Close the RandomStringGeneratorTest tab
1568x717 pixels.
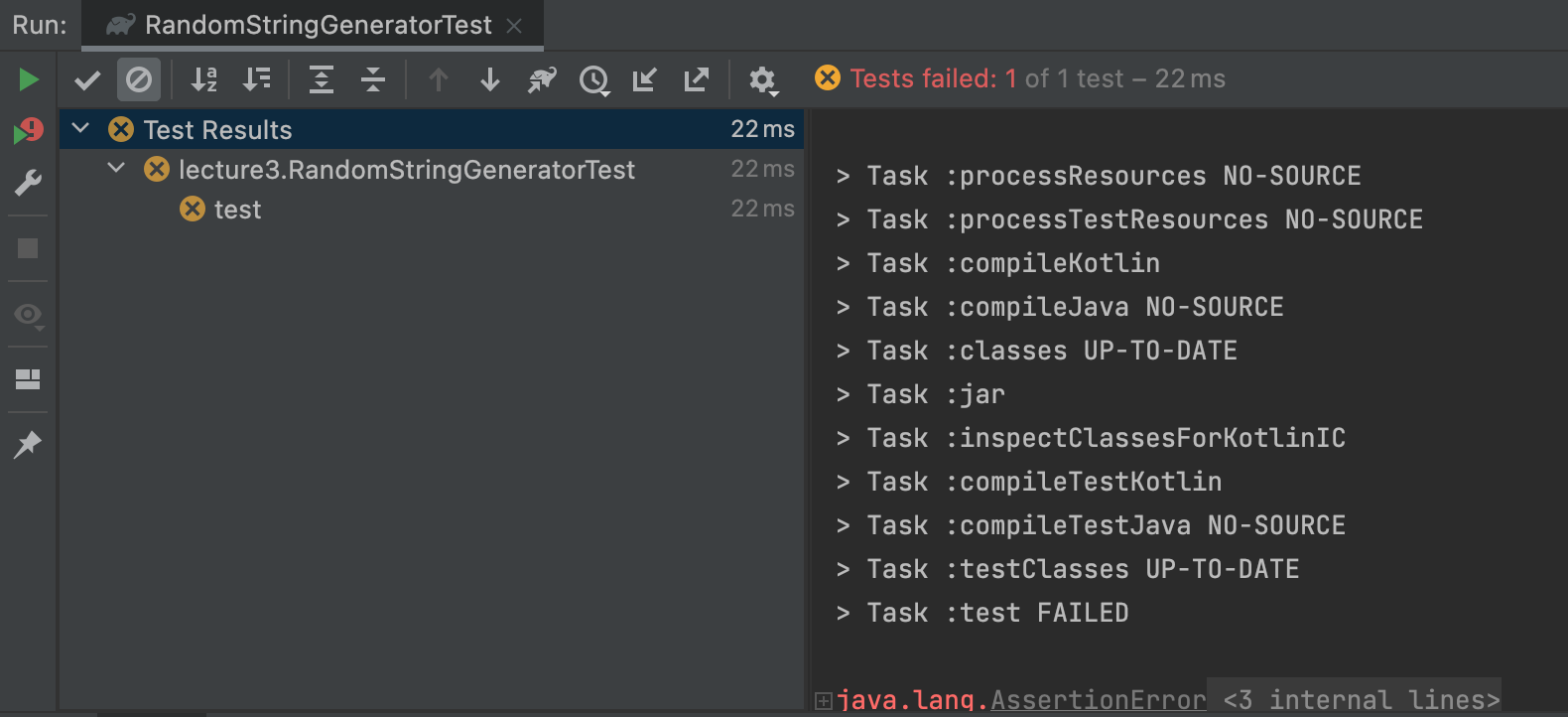coord(514,26)
